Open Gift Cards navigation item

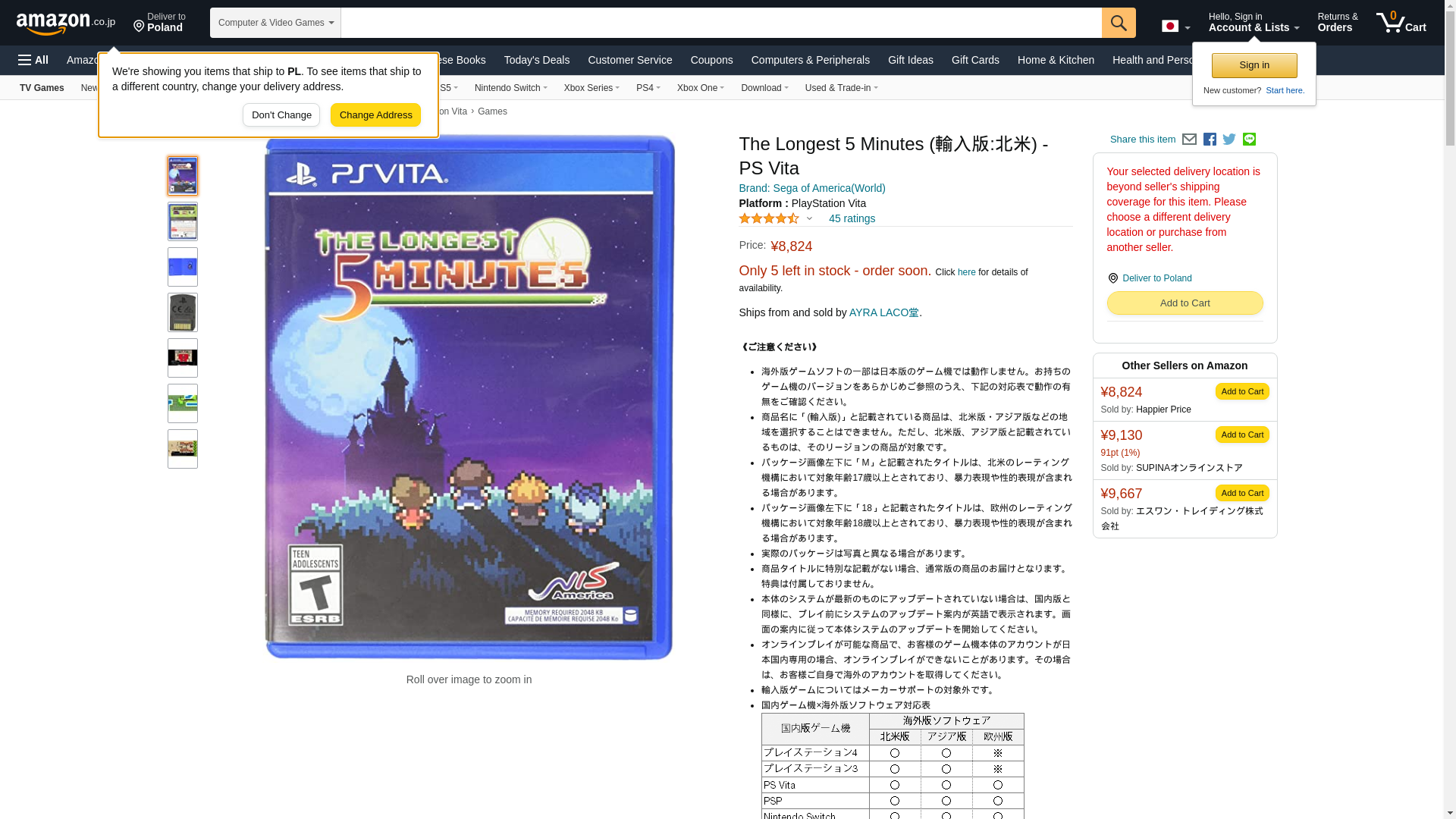point(974,60)
